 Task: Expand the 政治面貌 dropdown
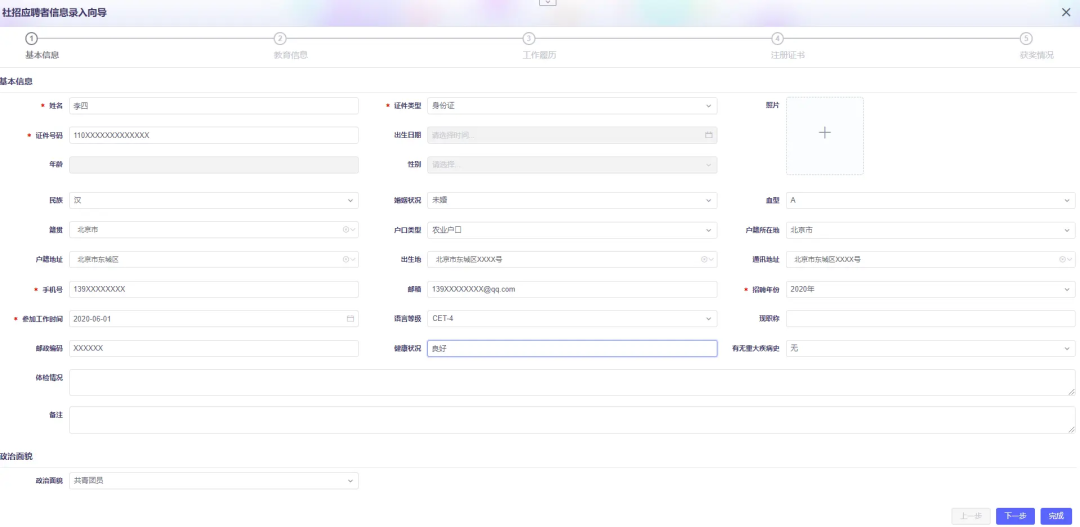click(350, 481)
